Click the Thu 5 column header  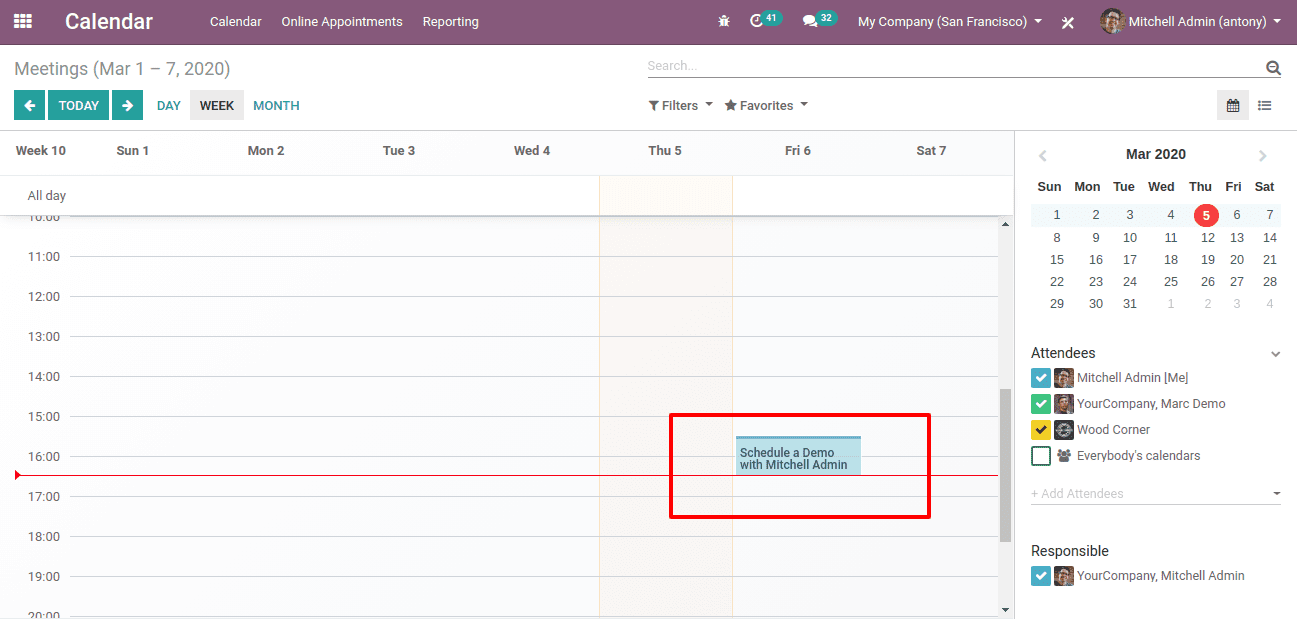[665, 151]
